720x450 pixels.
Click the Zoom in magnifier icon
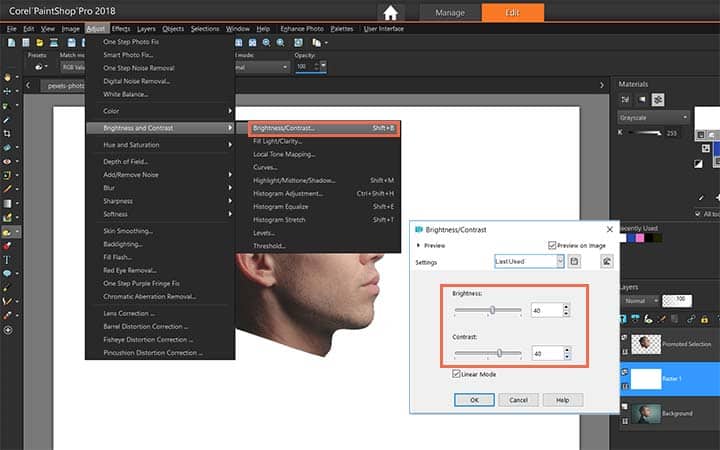tap(281, 43)
